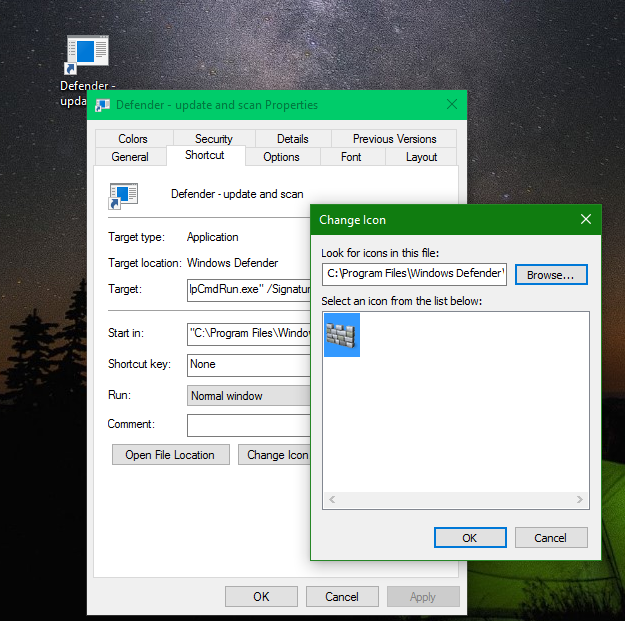
Task: Click the Change Icon button in Properties
Action: [275, 455]
